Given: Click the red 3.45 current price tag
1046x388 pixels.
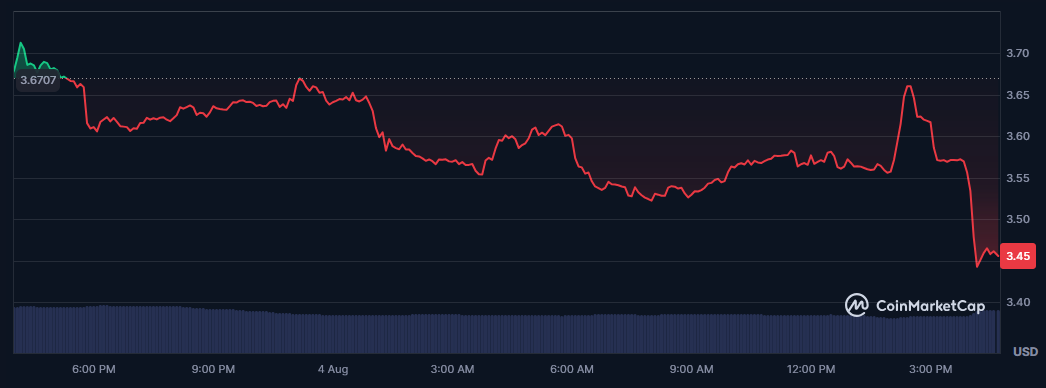Looking at the screenshot, I should [1017, 256].
